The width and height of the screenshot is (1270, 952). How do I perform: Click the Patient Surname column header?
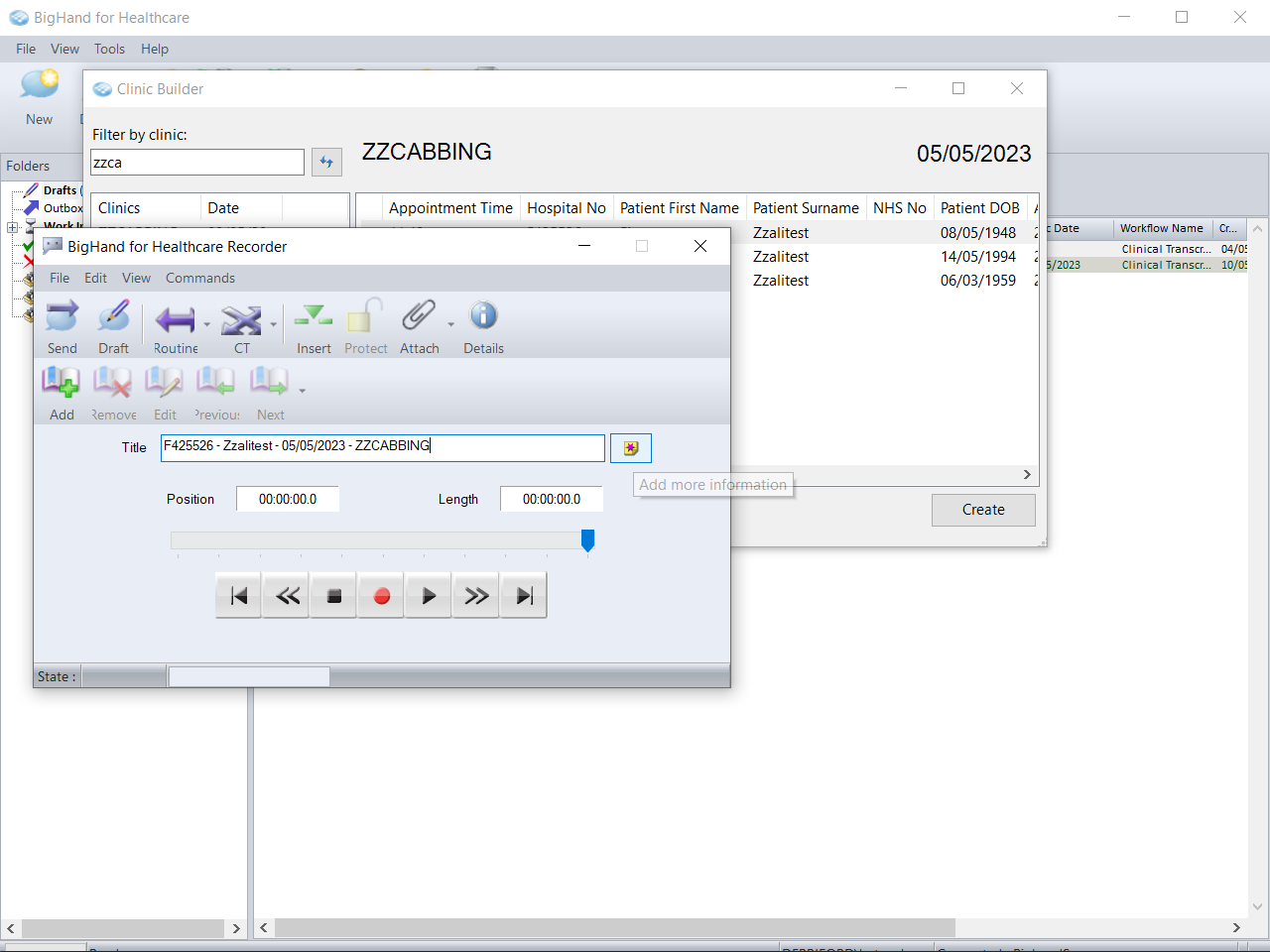[806, 207]
